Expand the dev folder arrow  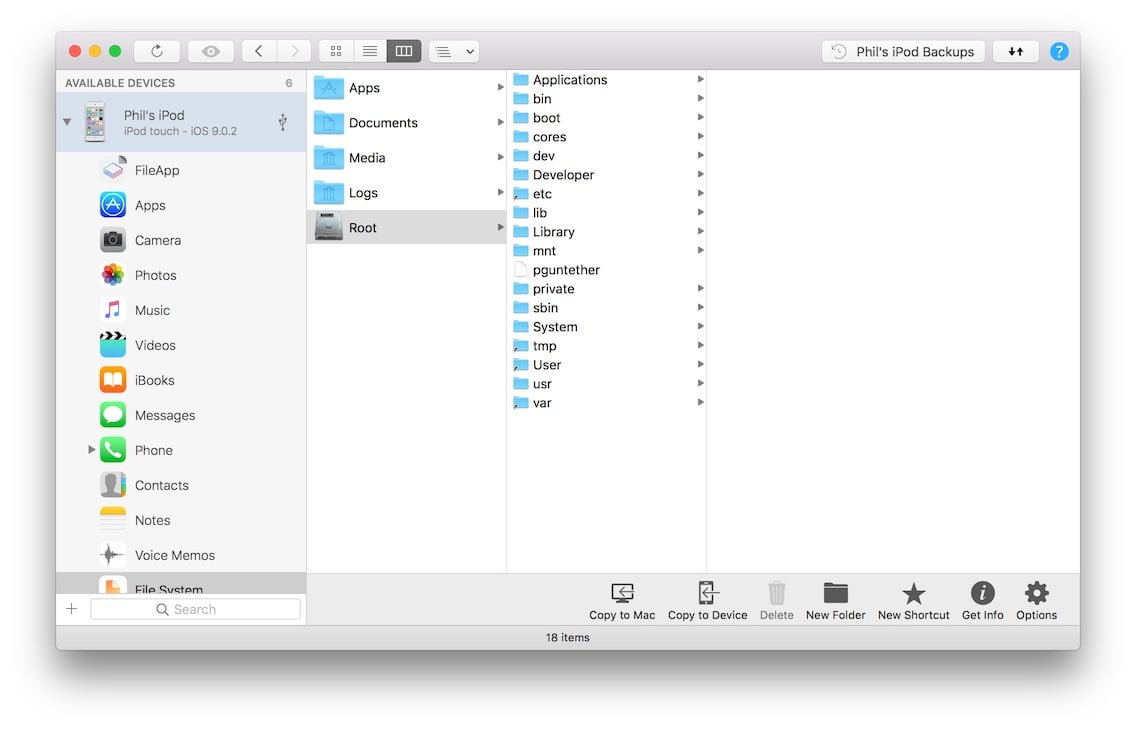[x=700, y=155]
